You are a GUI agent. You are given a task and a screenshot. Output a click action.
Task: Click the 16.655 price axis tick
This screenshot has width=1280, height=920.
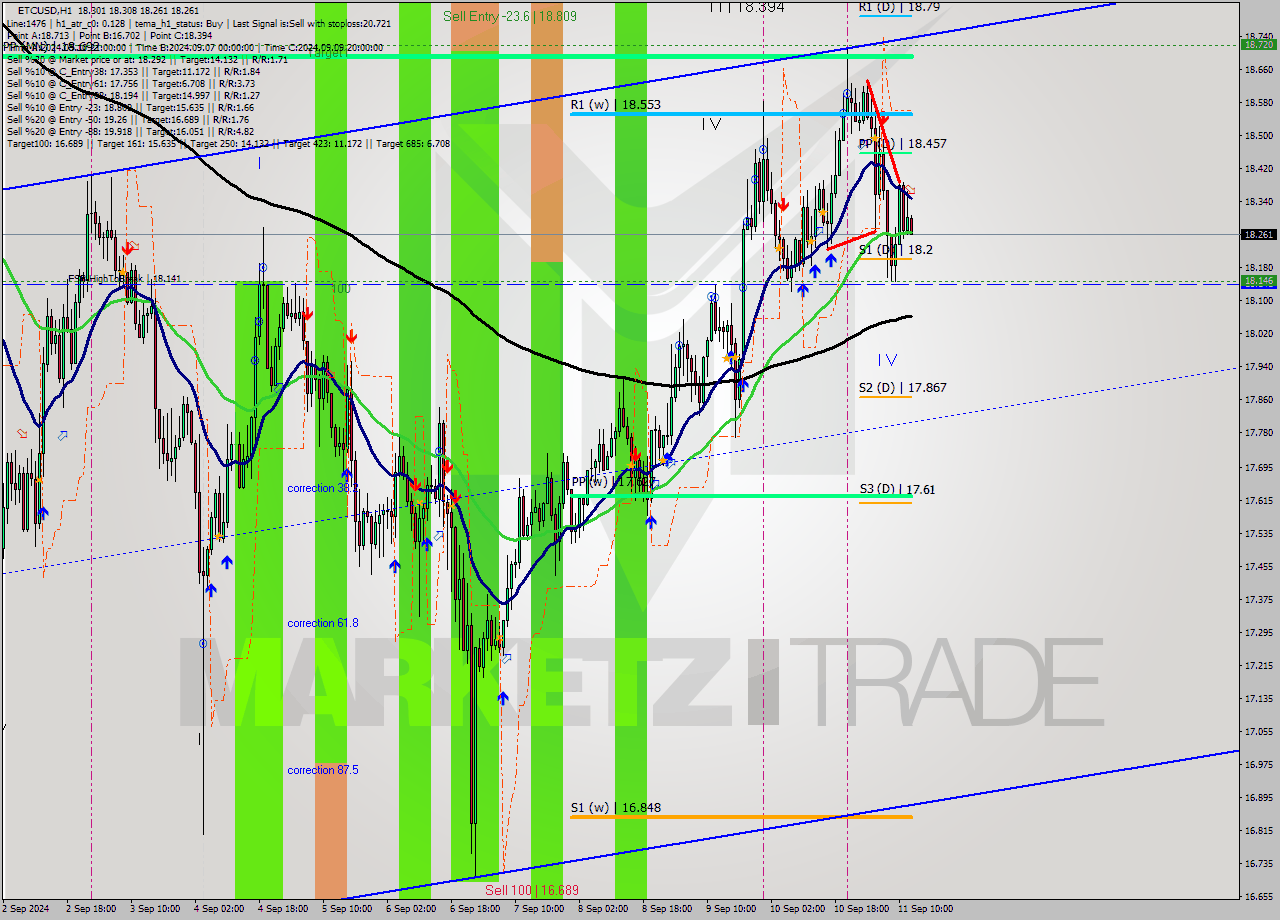1257,896
